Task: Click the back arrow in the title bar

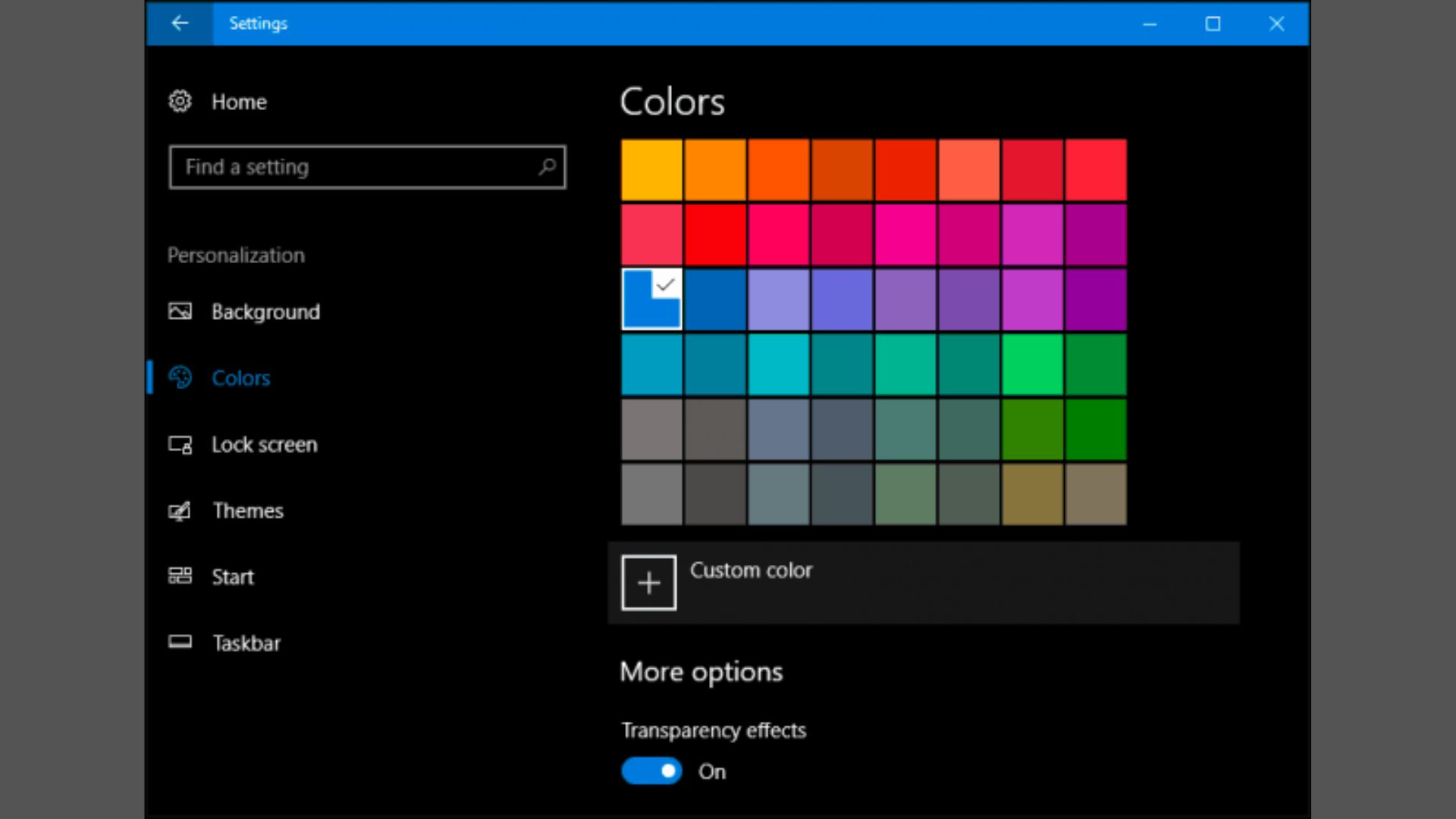Action: tap(180, 24)
